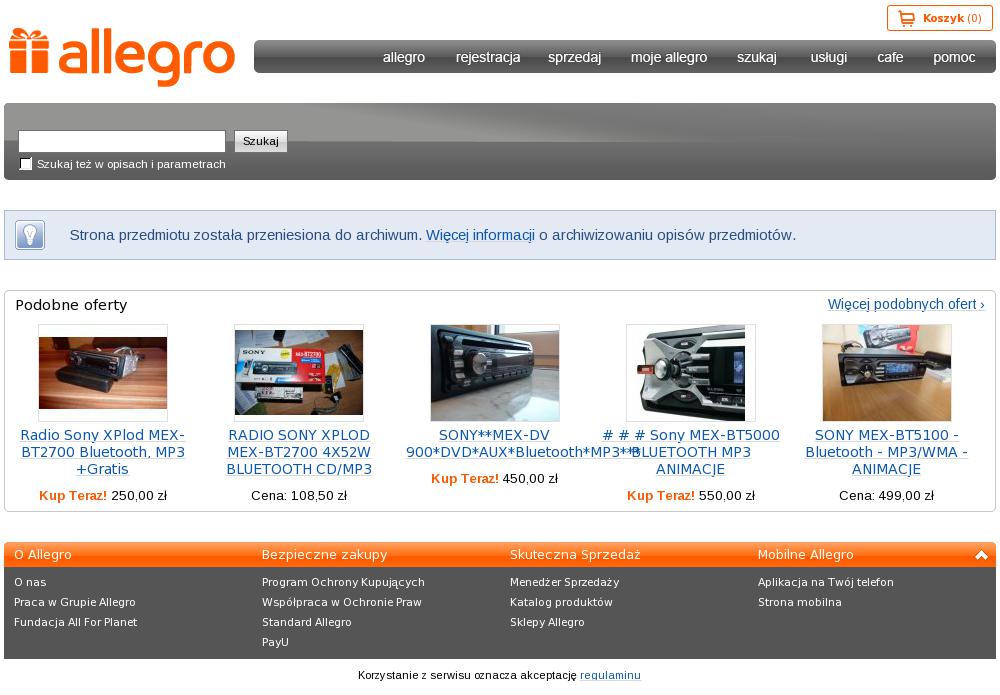Open the moje allegro menu item
This screenshot has width=1000, height=695.
[x=669, y=57]
